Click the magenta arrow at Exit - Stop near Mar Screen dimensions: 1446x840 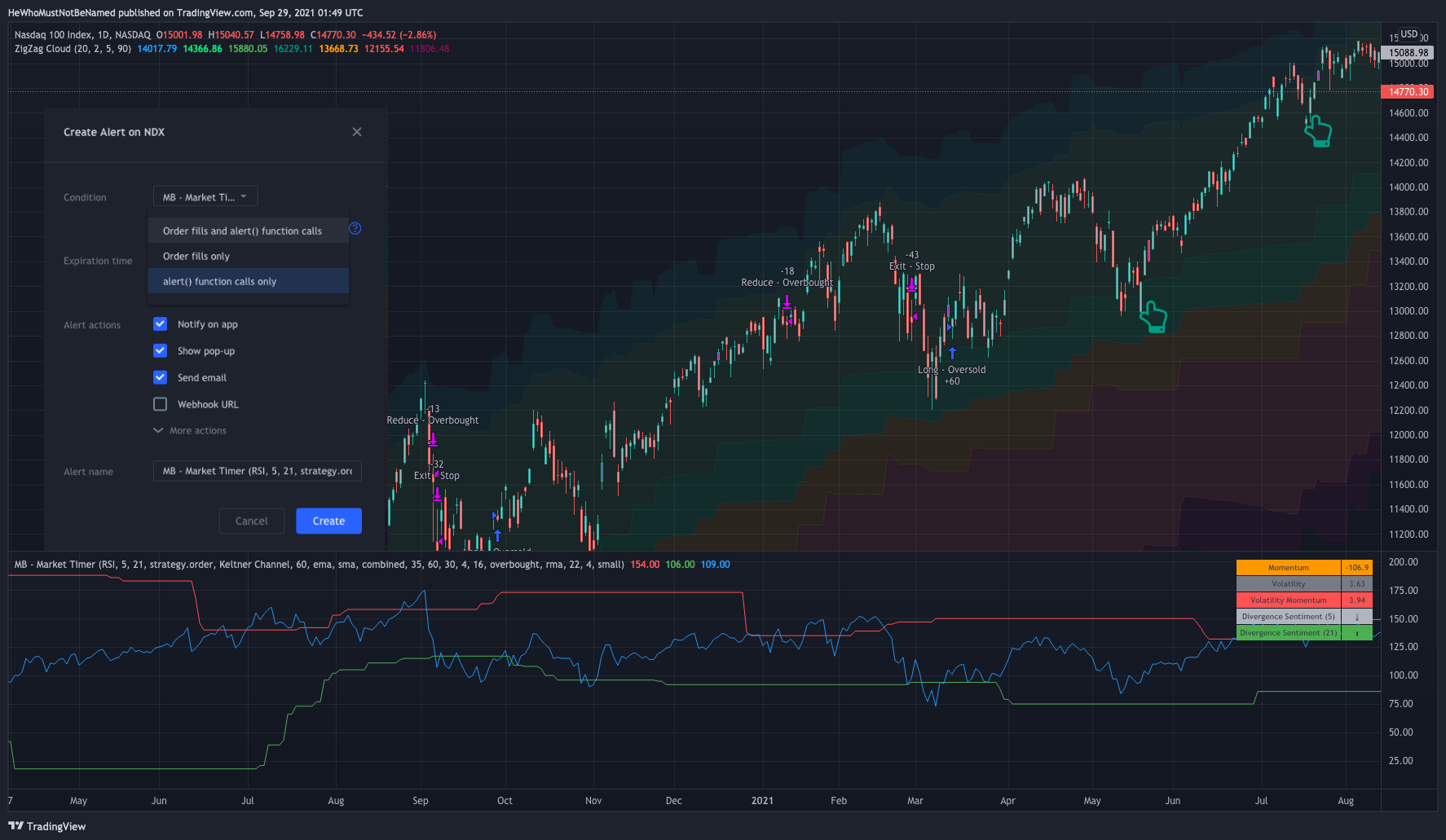point(912,285)
